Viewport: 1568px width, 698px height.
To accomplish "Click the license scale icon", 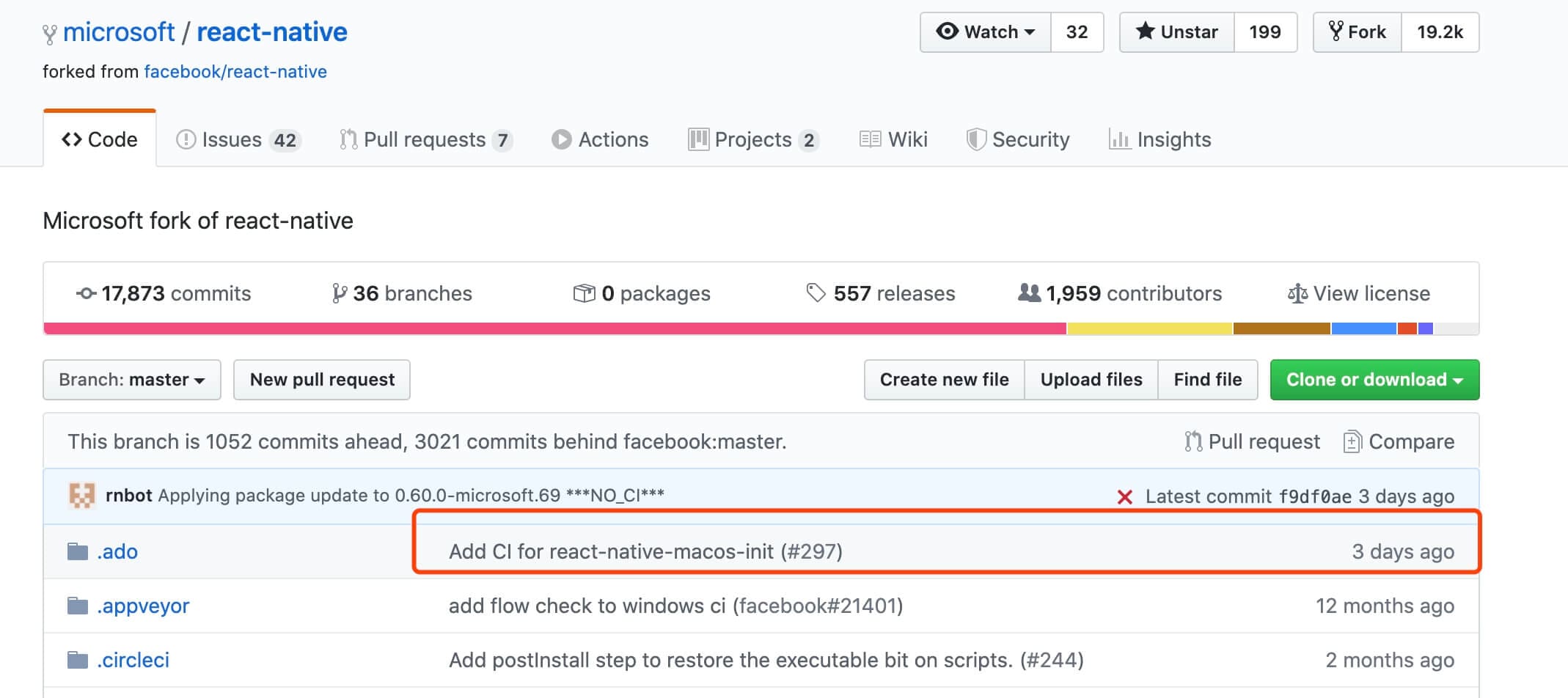I will click(x=1297, y=294).
